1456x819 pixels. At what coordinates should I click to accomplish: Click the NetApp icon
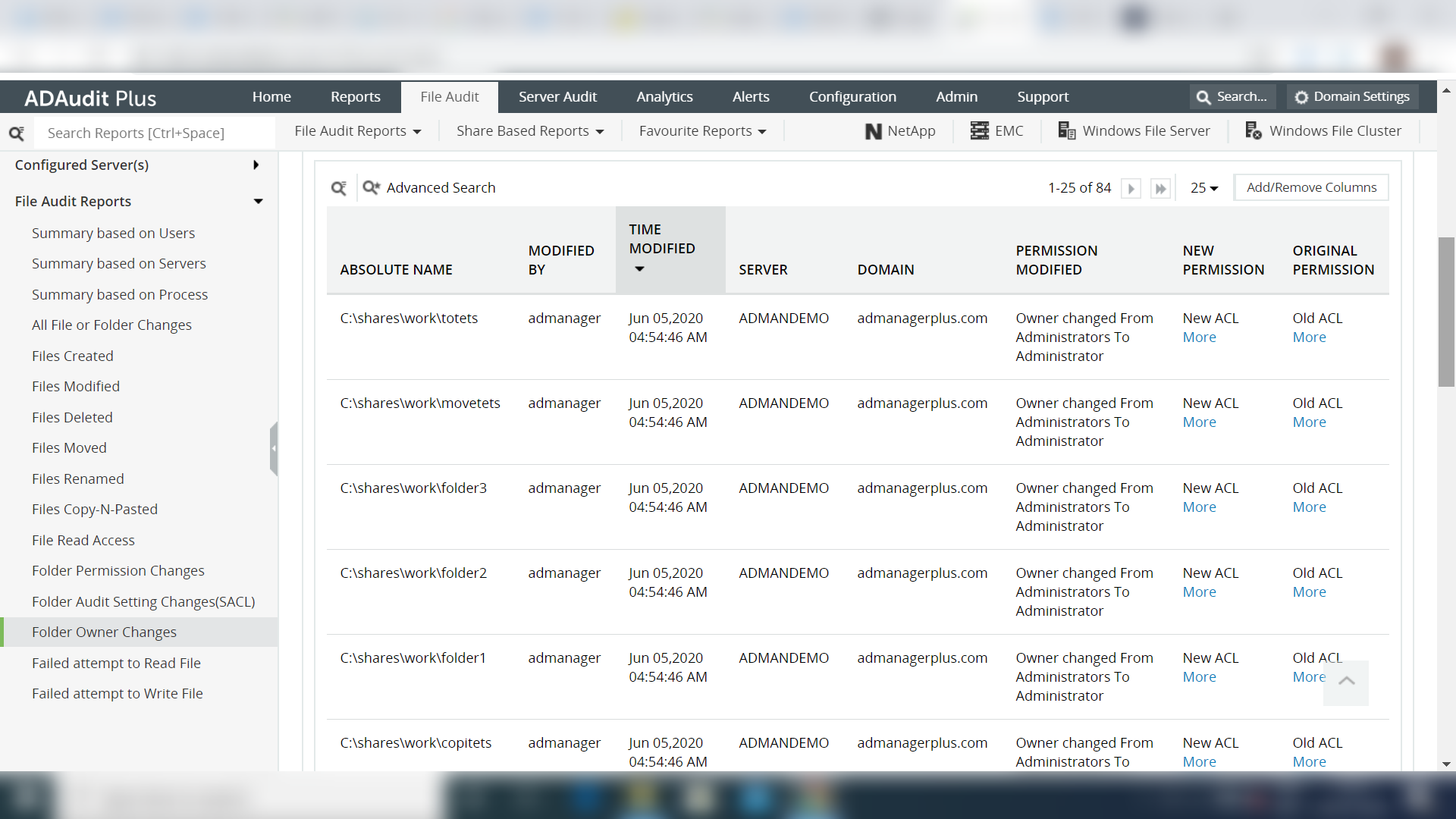coord(874,131)
